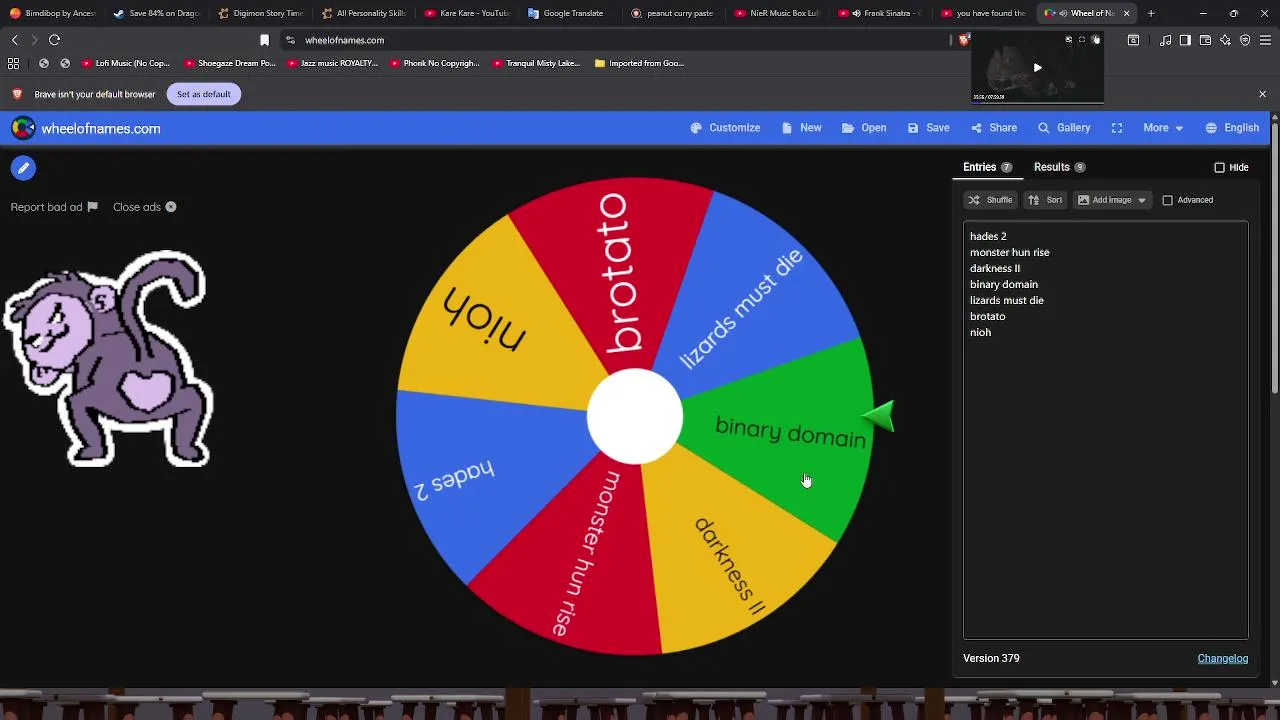Open the Leo AI sparkle icon
Viewport: 1280px width, 720px height.
(1225, 40)
